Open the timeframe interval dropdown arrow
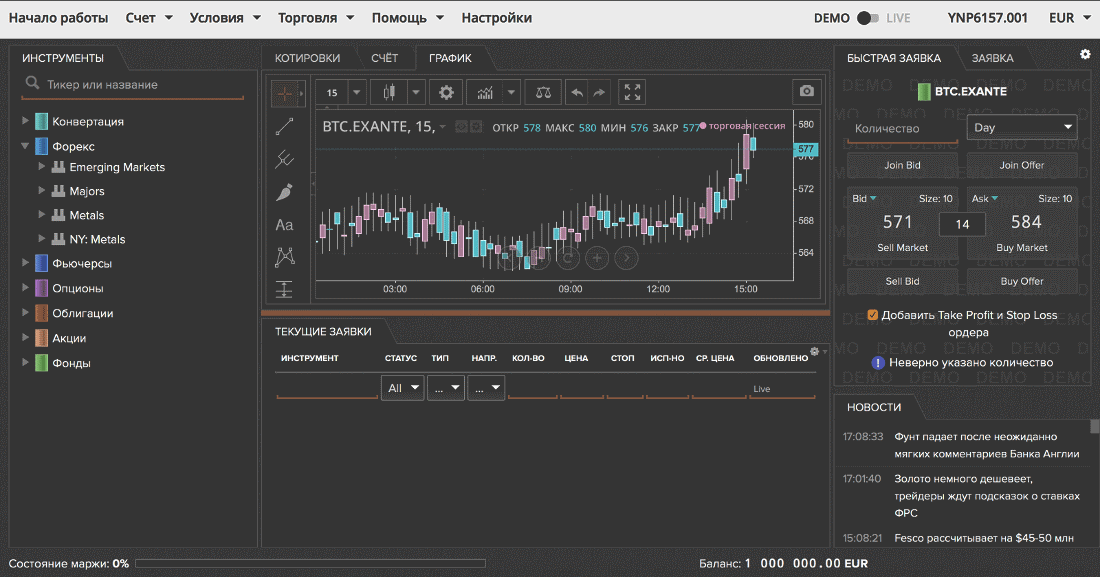The height and width of the screenshot is (577, 1100). [x=356, y=92]
